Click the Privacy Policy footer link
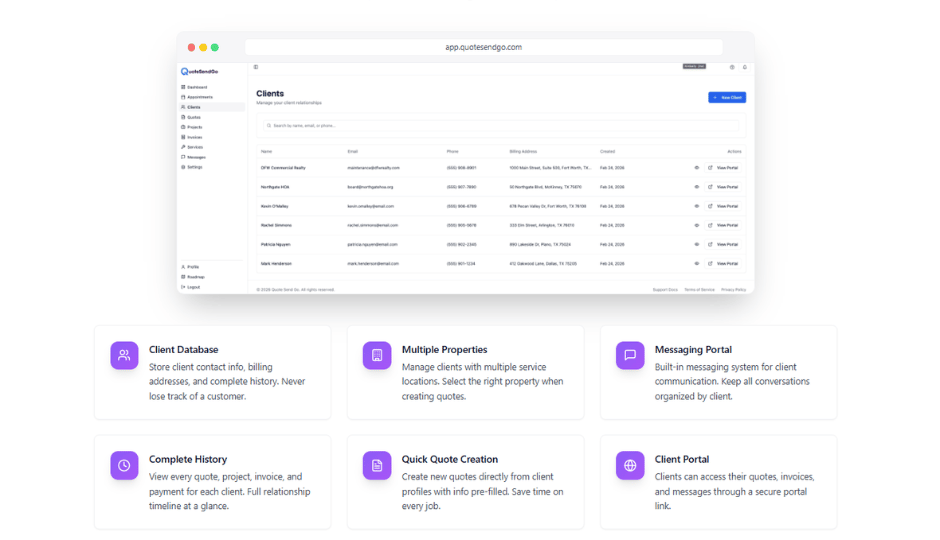This screenshot has height=540, width=940. tap(733, 290)
